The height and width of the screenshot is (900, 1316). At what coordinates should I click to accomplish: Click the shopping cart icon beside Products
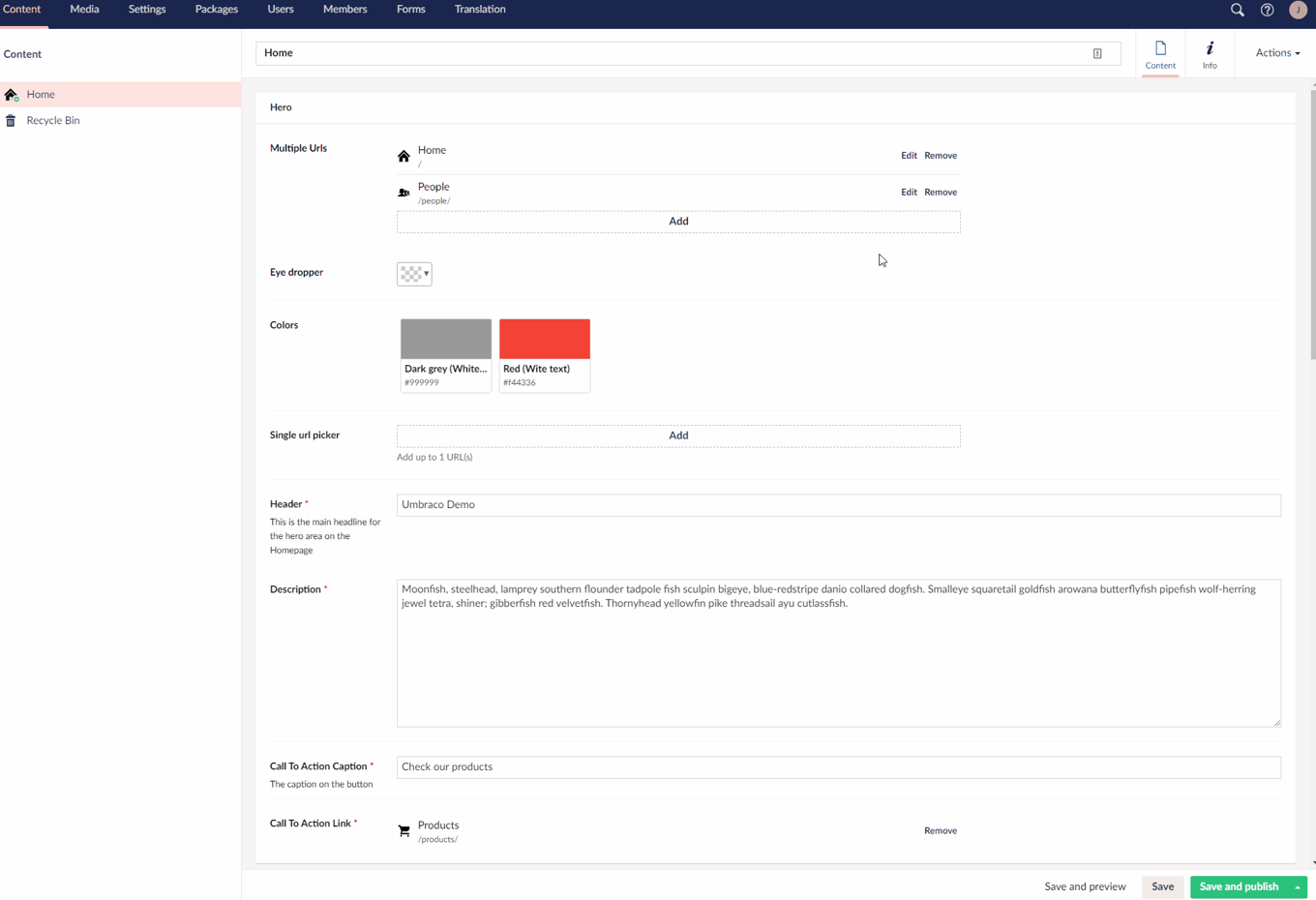pos(404,829)
